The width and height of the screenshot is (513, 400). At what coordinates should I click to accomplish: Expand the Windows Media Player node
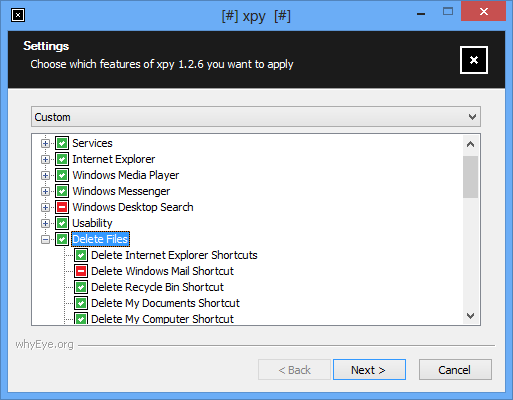45,176
